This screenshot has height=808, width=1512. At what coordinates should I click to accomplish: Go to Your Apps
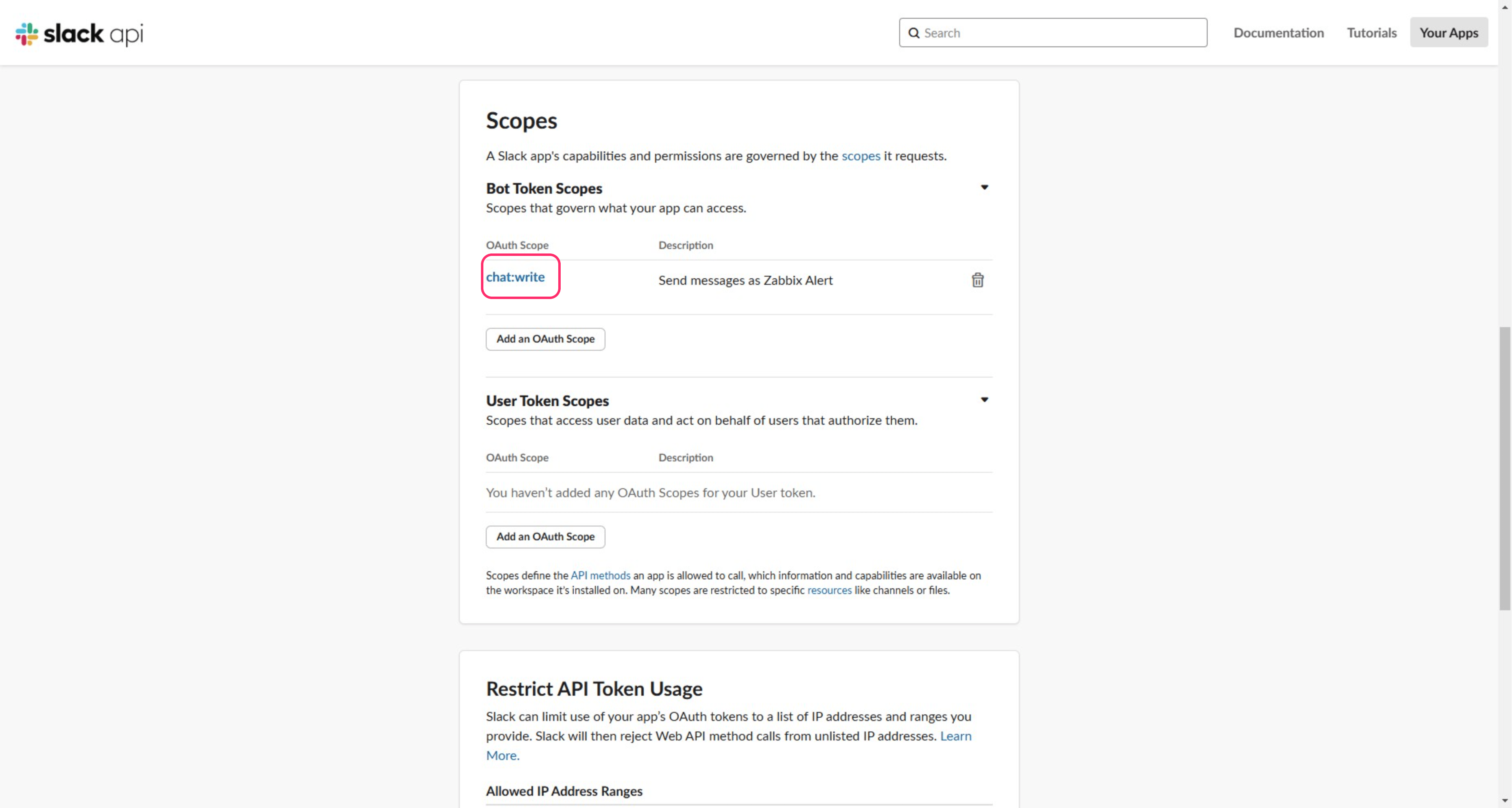tap(1448, 33)
